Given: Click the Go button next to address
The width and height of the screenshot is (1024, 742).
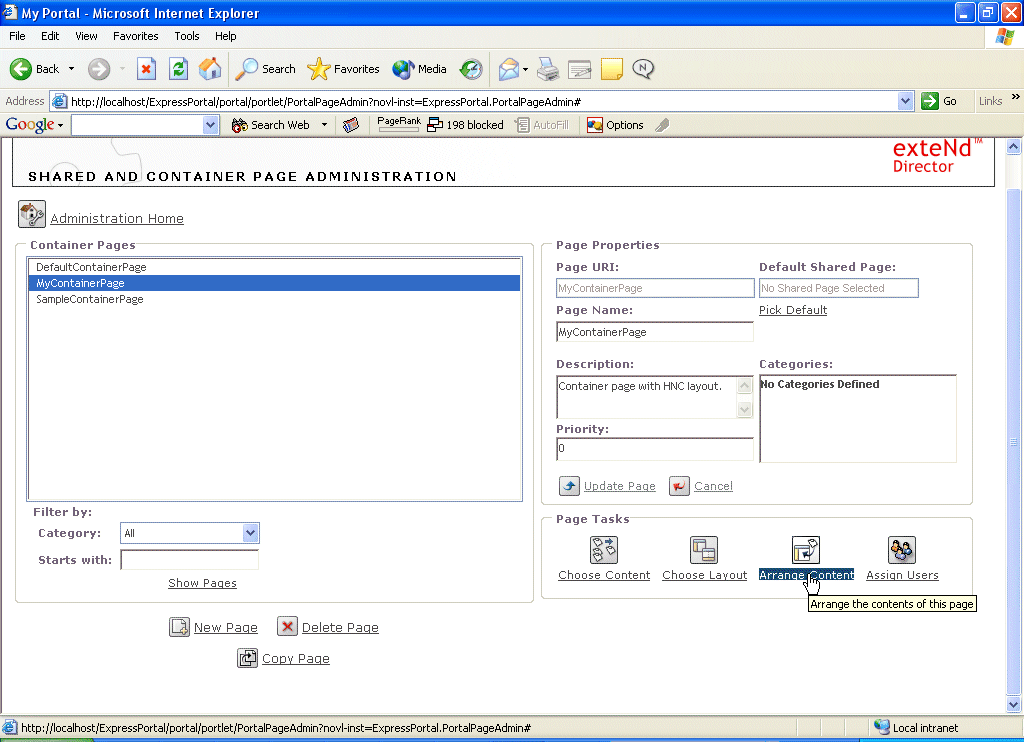Looking at the screenshot, I should click(x=939, y=101).
